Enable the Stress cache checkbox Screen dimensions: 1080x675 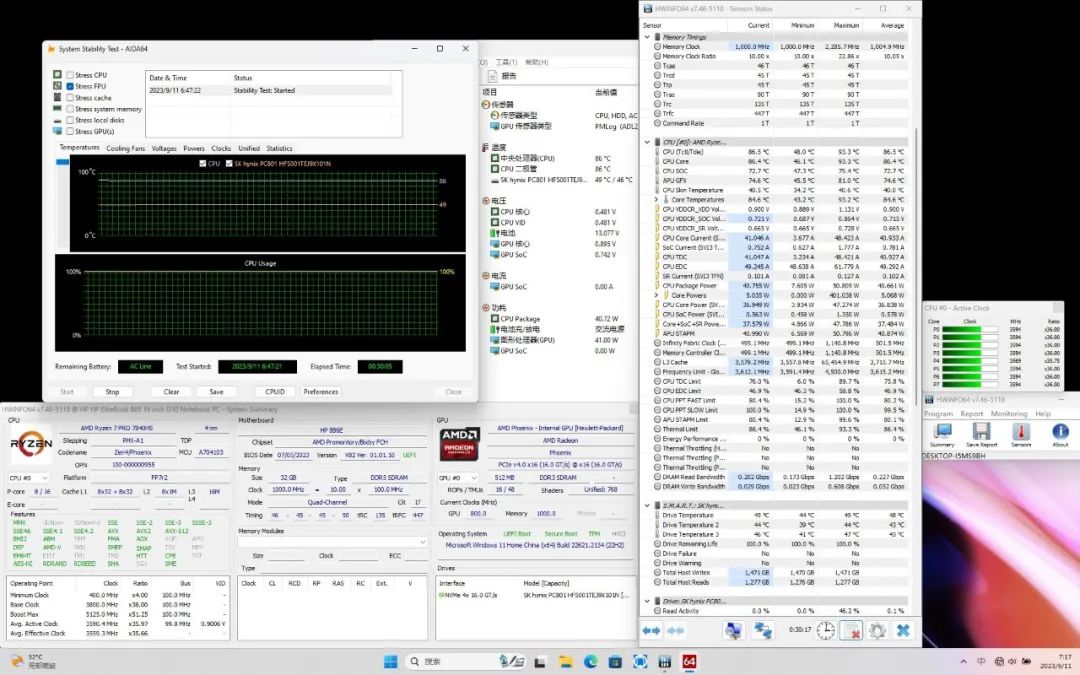click(70, 98)
